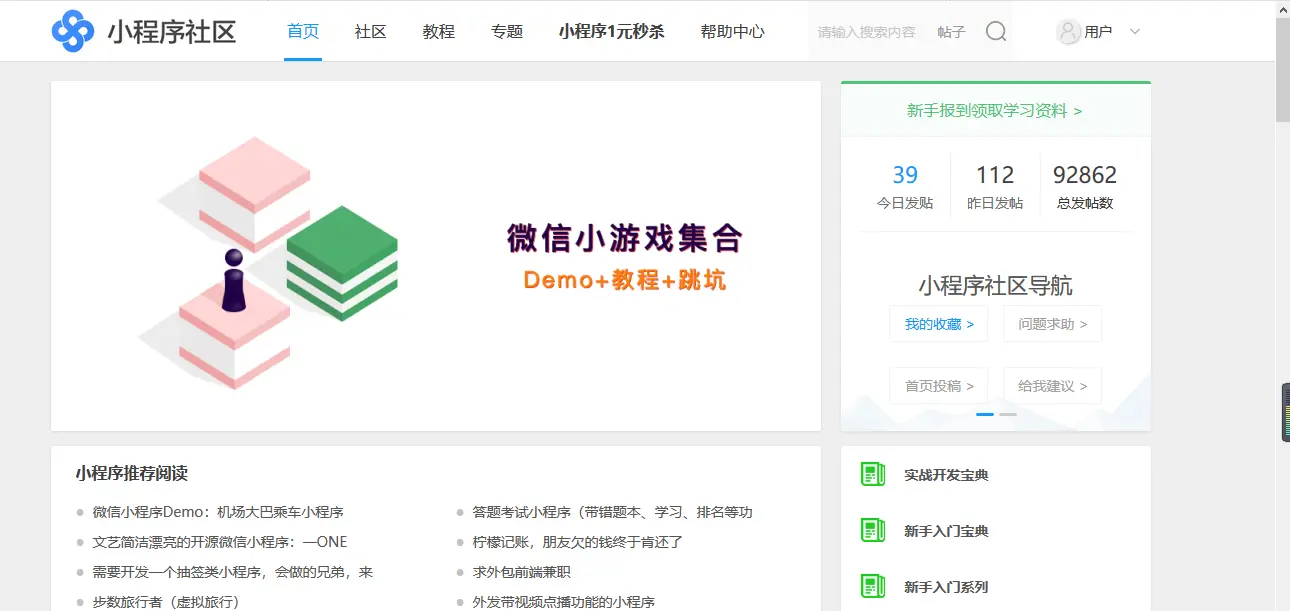Screen dimensions: 1290x611
Task: Visit the 帮助中心 page
Action: tap(733, 31)
